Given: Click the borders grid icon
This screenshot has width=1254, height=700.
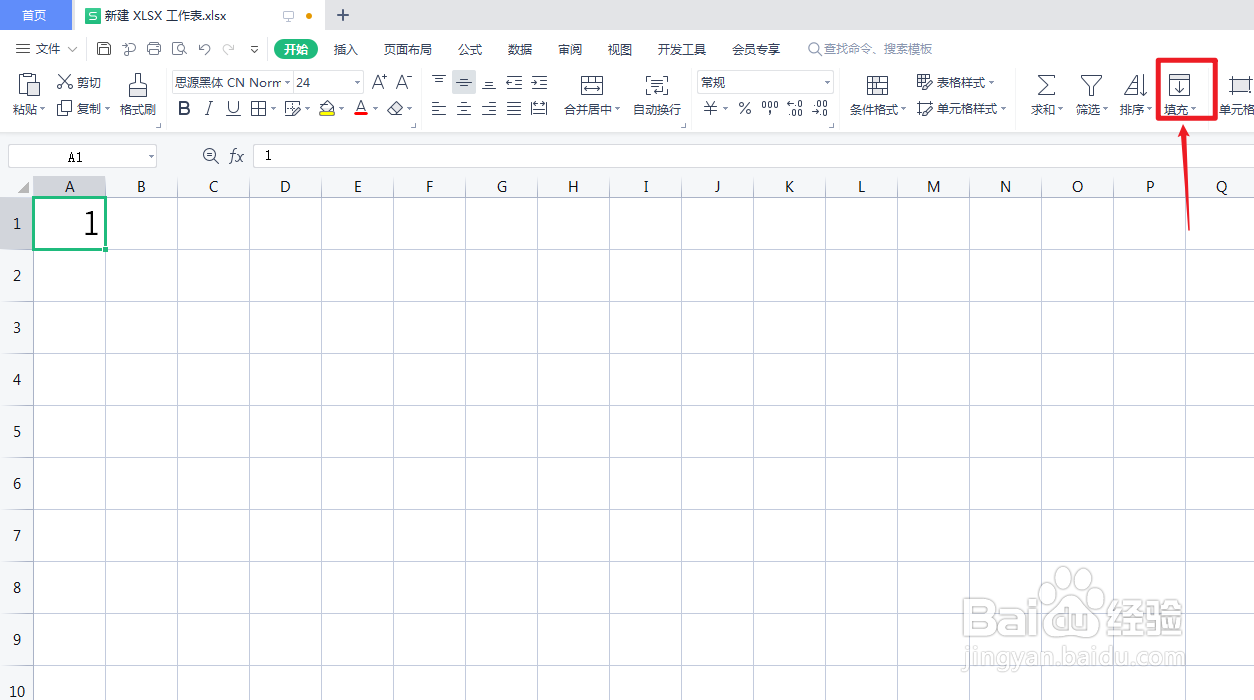Looking at the screenshot, I should 258,109.
